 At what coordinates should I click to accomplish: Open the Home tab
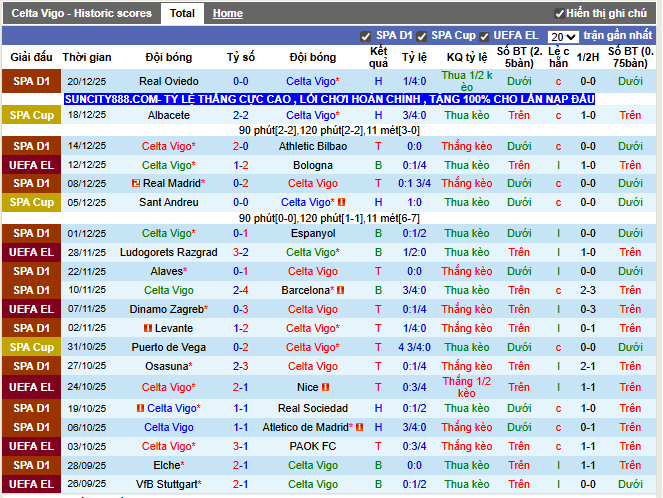click(x=227, y=14)
